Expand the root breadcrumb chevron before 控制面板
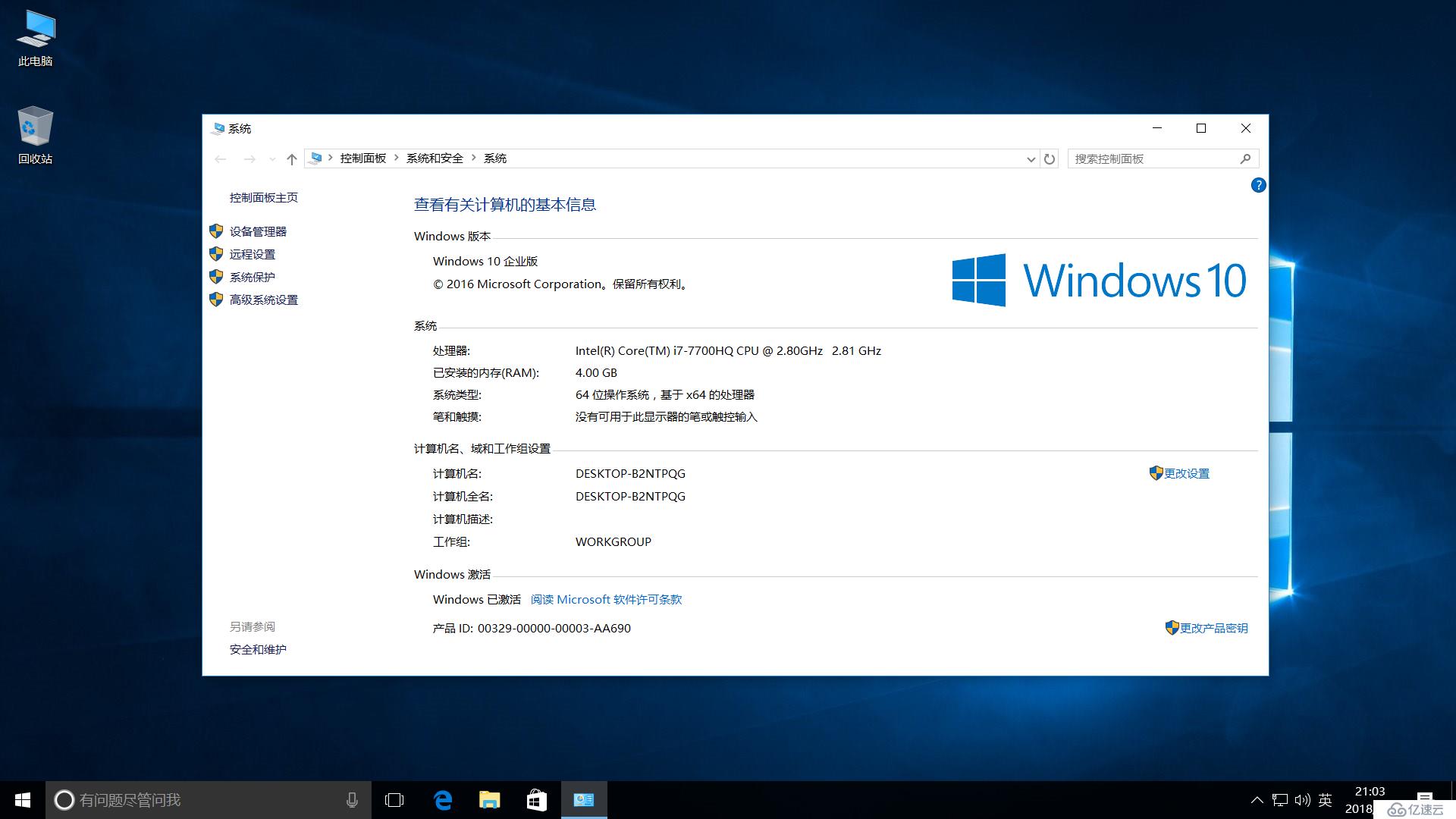 pyautogui.click(x=331, y=158)
